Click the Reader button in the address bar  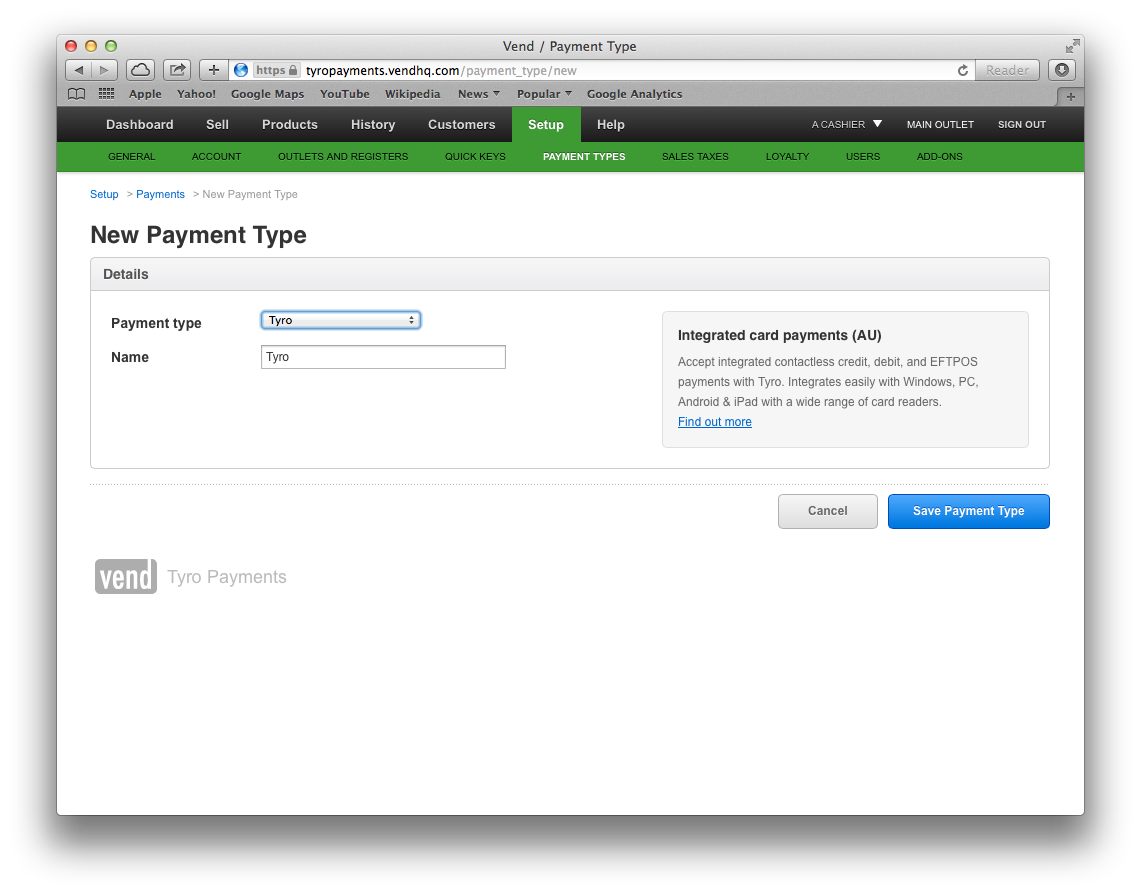(x=1006, y=69)
